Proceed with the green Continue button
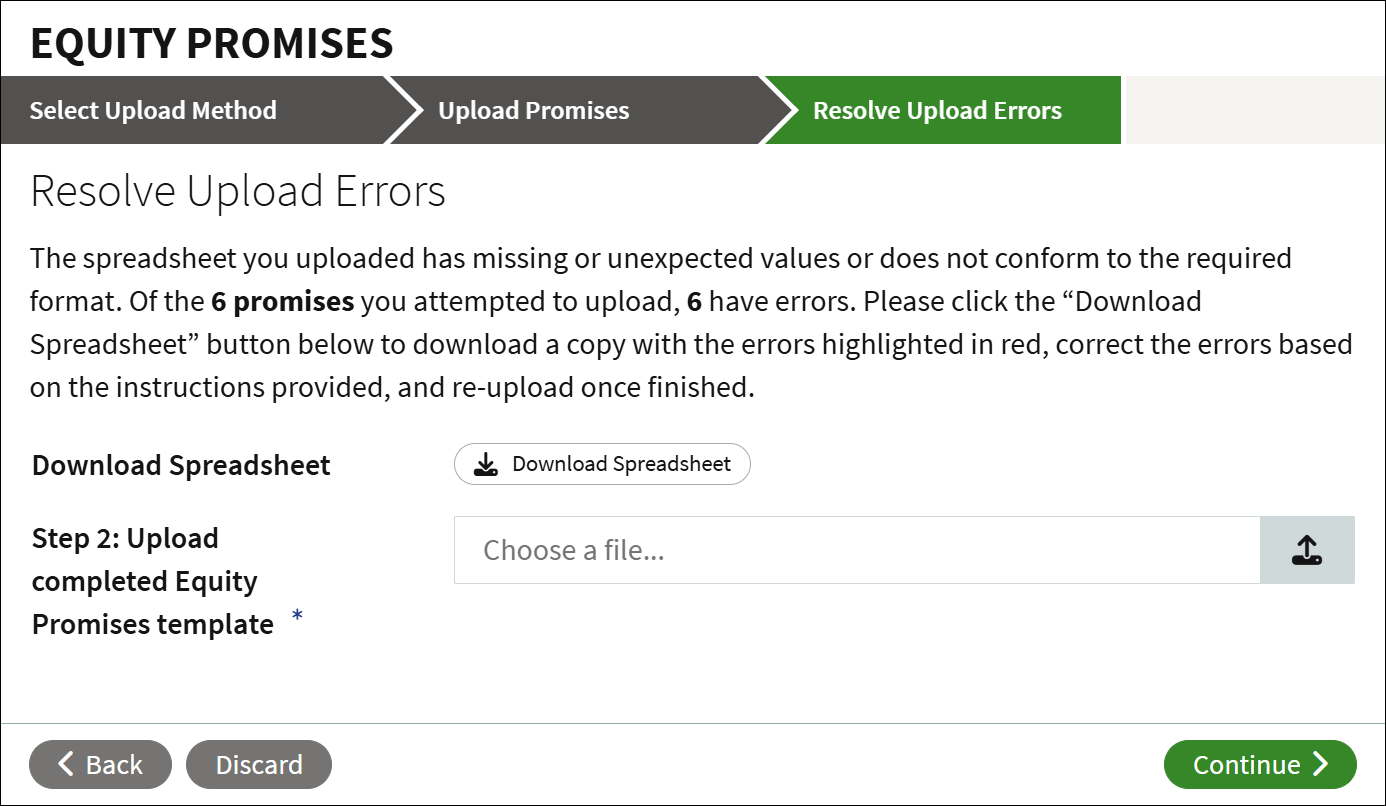This screenshot has width=1386, height=806. 1260,765
